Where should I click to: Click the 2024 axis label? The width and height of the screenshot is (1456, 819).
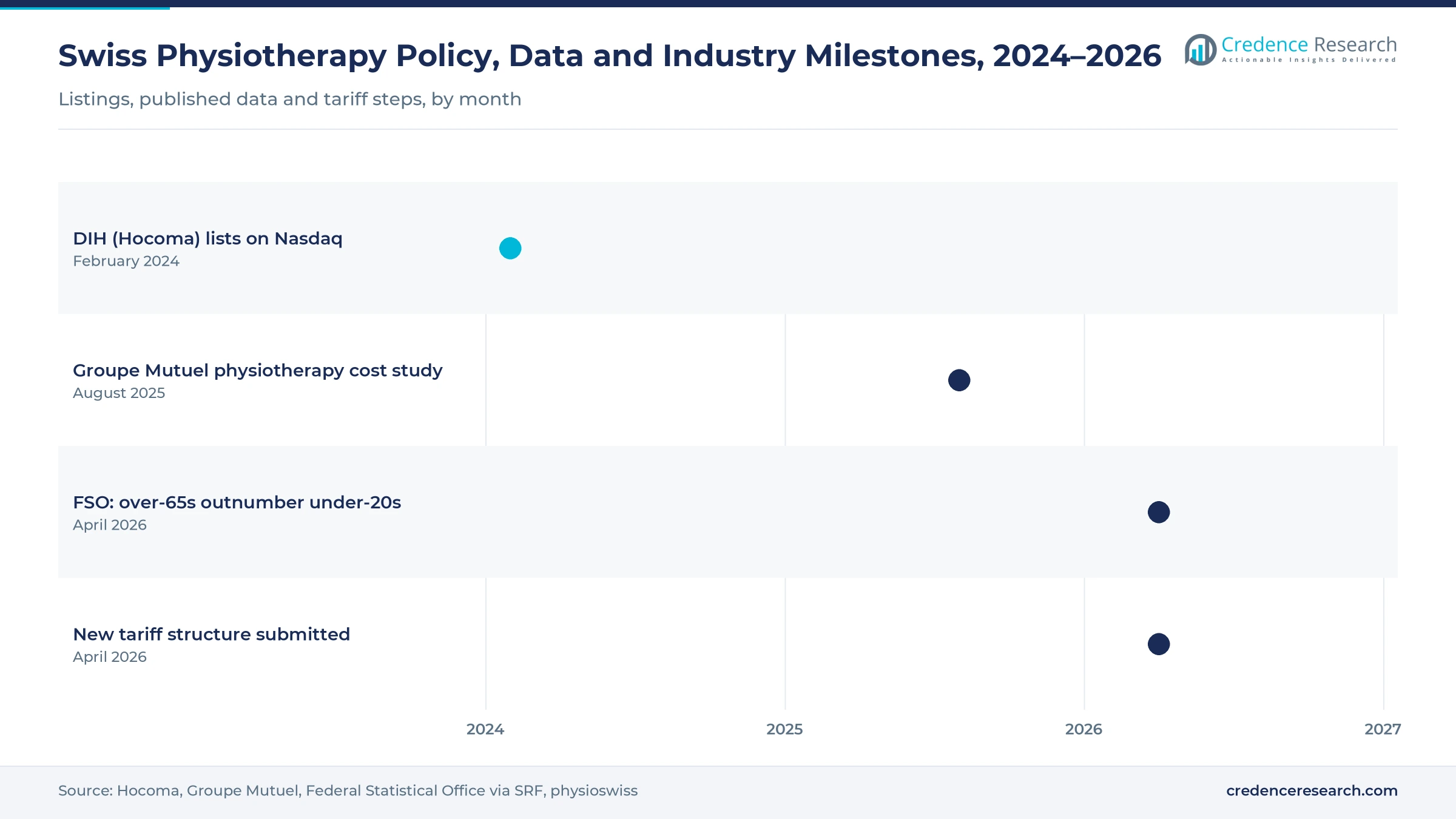tap(485, 729)
